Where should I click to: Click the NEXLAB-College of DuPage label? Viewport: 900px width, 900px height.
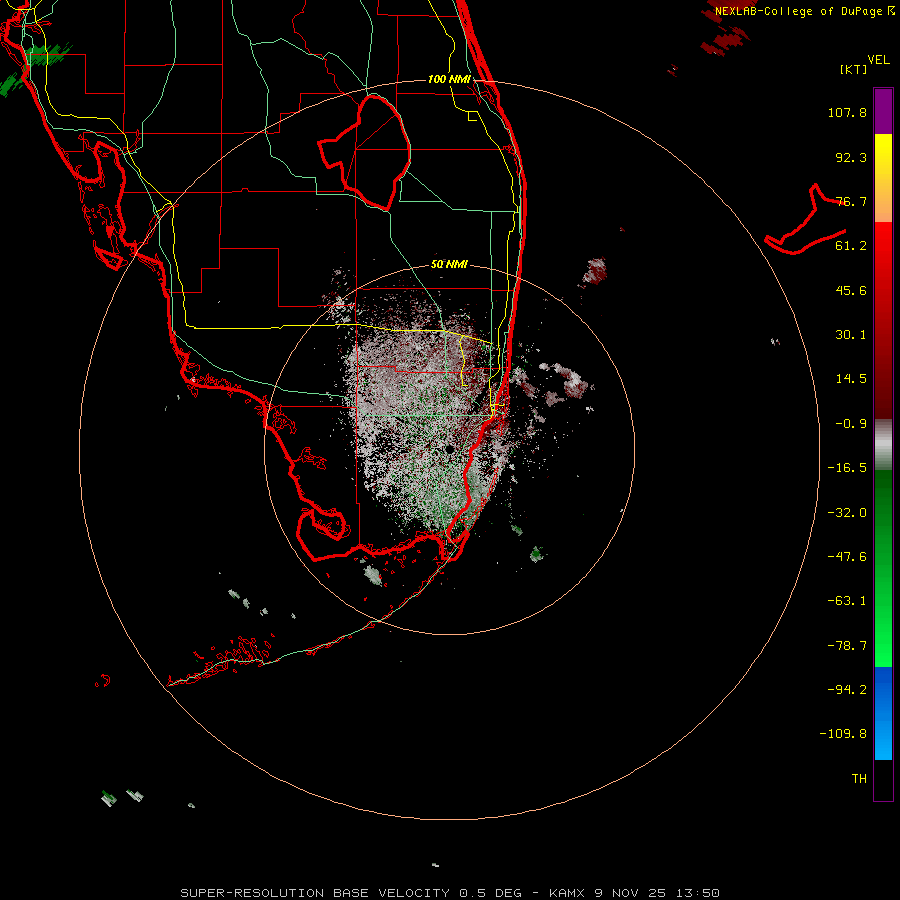point(805,11)
